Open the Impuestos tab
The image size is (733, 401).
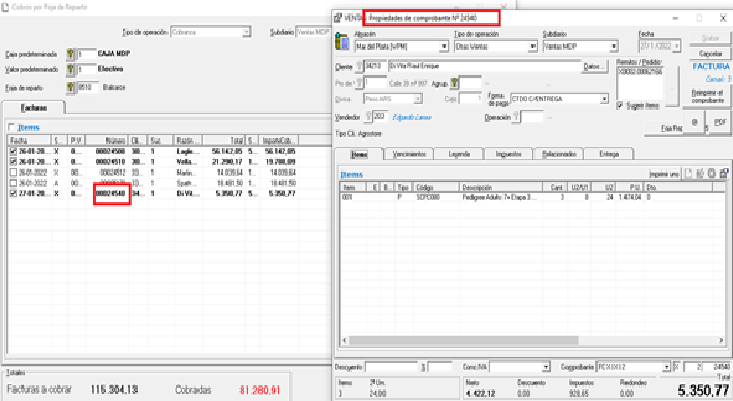[508, 154]
